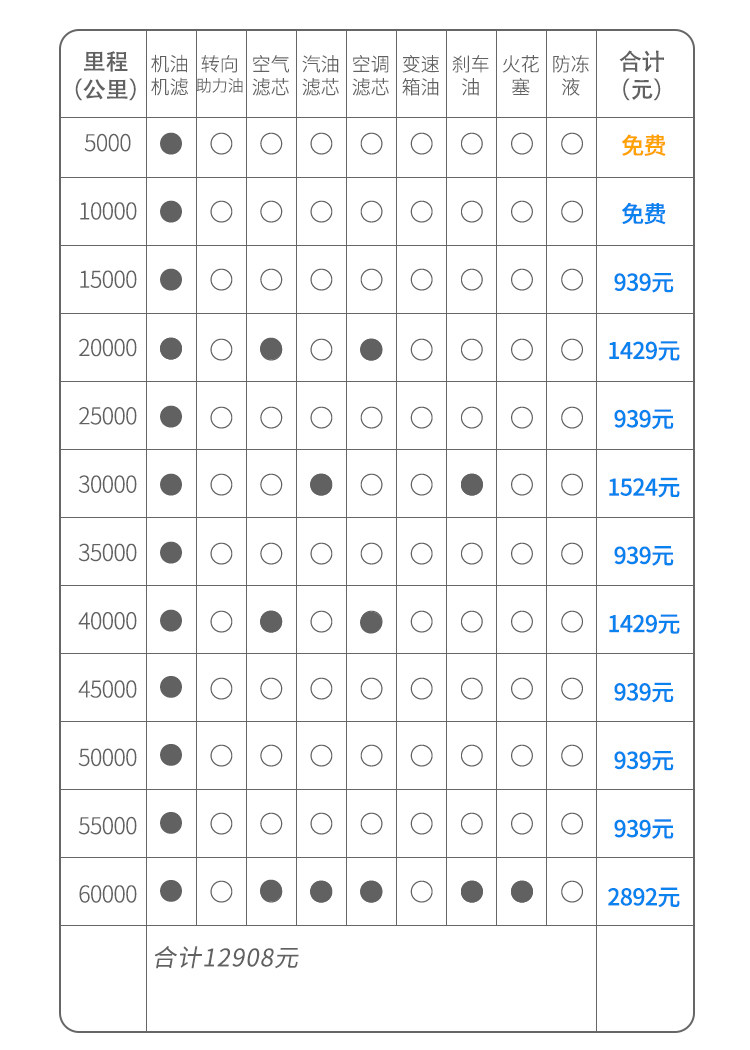
Task: Select the empty 火花塞 circle in the 45000 row
Action: click(x=521, y=689)
